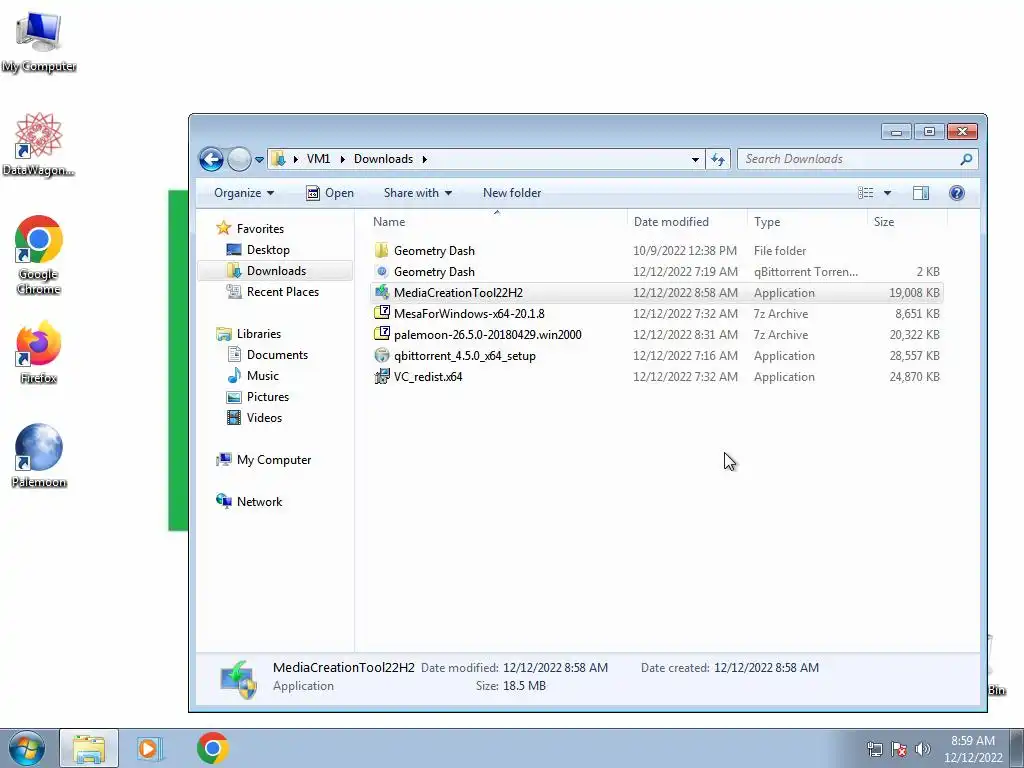This screenshot has width=1024, height=768.
Task: Click the search magnifier icon
Action: click(967, 159)
